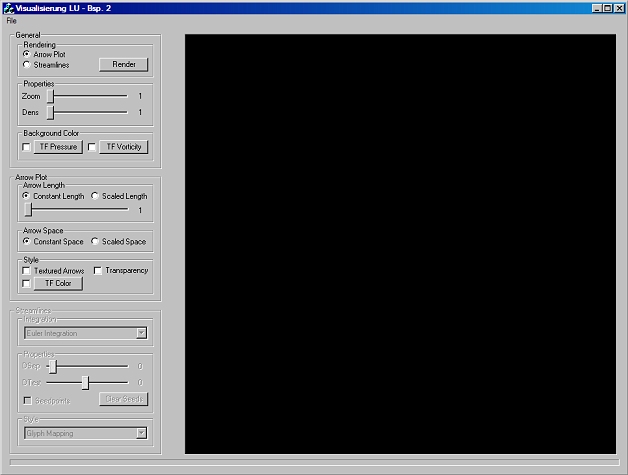This screenshot has width=628, height=475.
Task: Open the File menu
Action: 12,21
